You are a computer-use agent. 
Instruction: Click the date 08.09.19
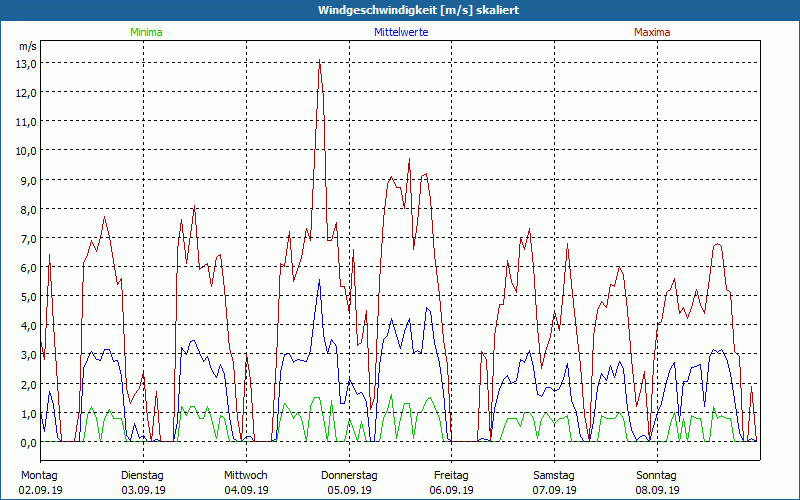(x=657, y=490)
